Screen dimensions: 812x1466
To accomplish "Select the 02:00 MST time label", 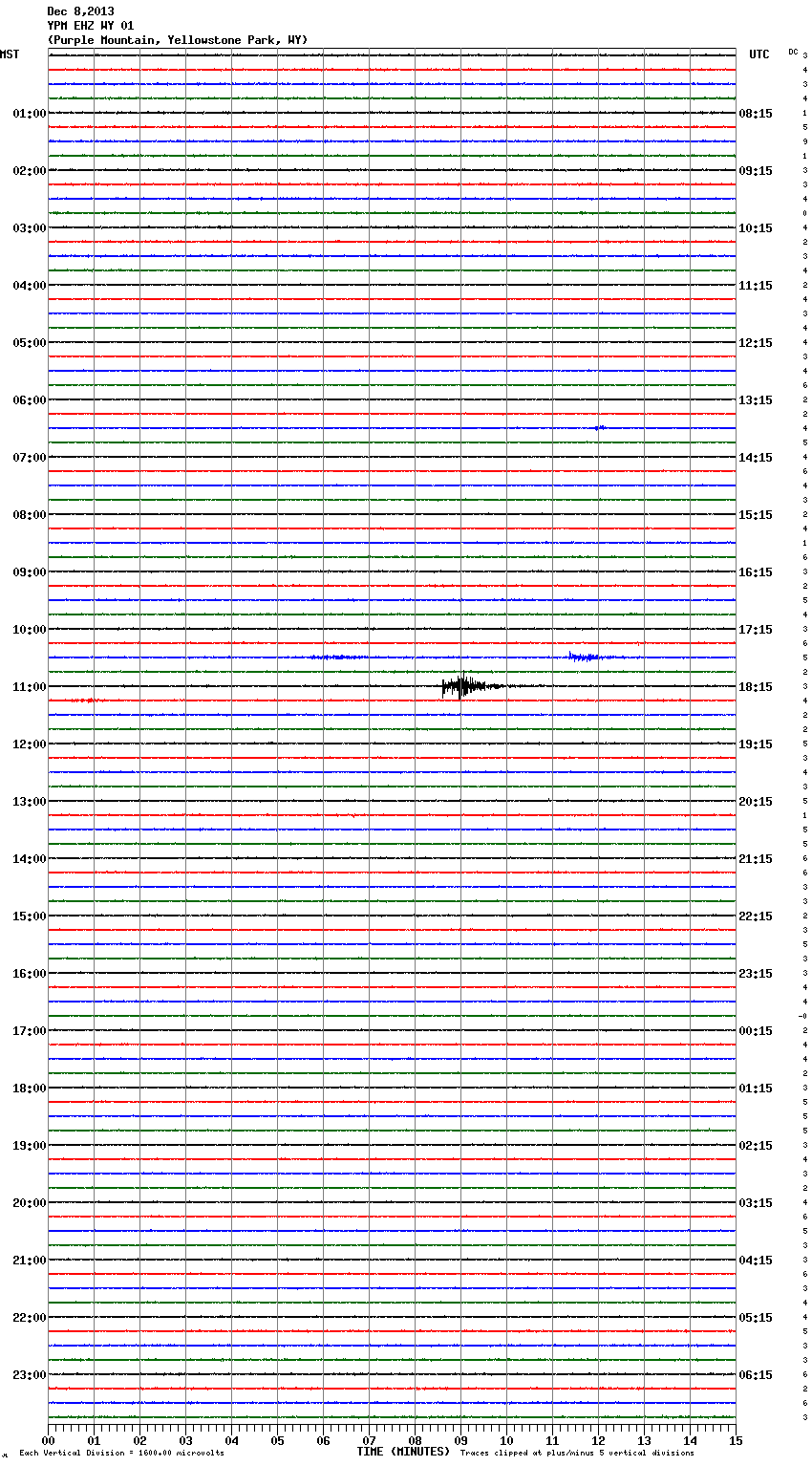I will [x=30, y=171].
